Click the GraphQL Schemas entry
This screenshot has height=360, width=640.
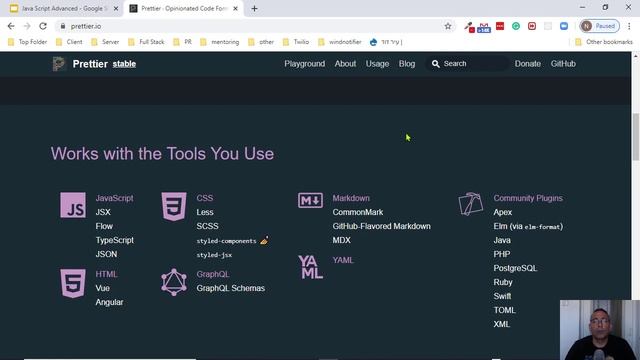click(x=231, y=288)
